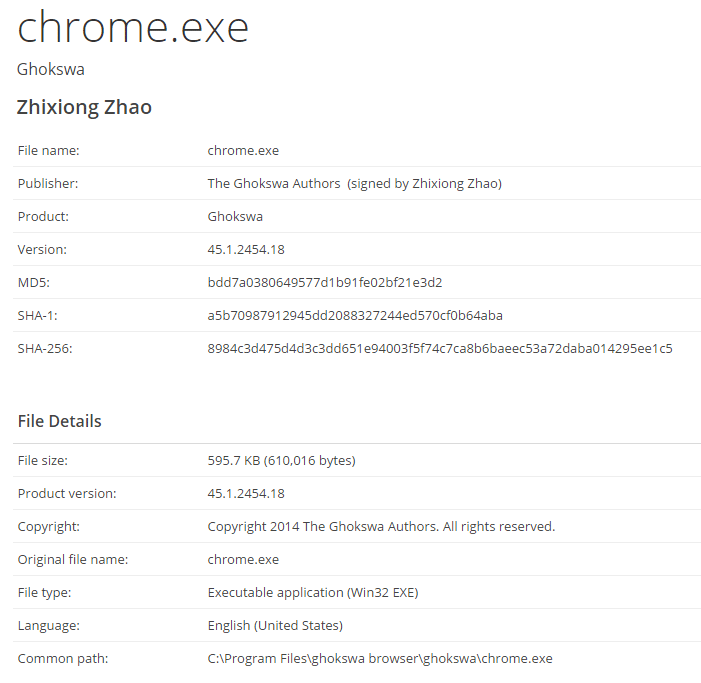Image resolution: width=701 pixels, height=683 pixels.
Task: Click the Language: label
Action: tap(49, 626)
